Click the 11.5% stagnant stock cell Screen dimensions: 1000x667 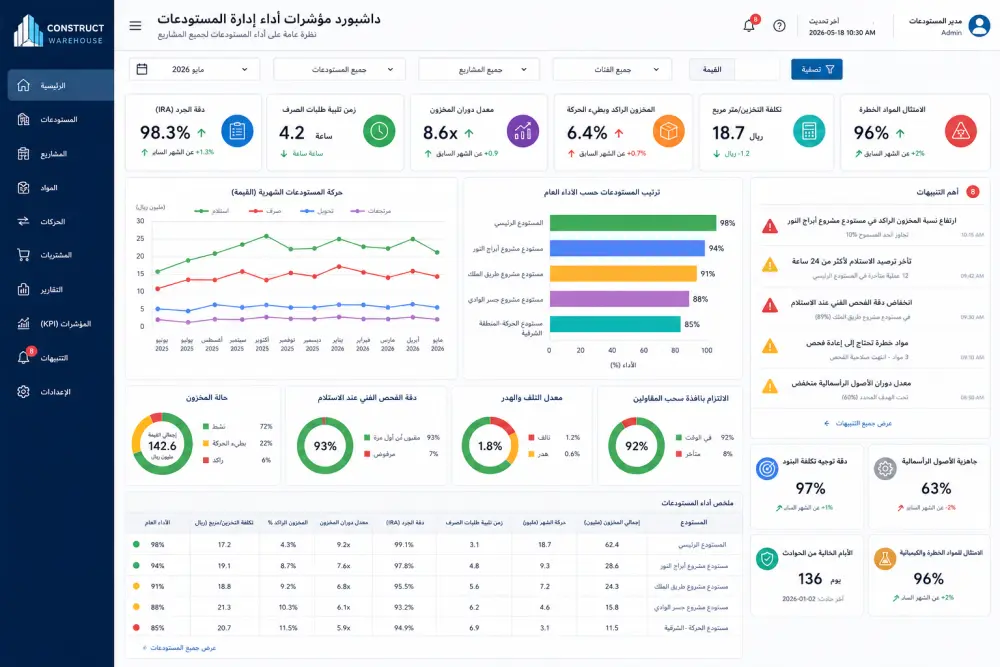[x=288, y=628]
